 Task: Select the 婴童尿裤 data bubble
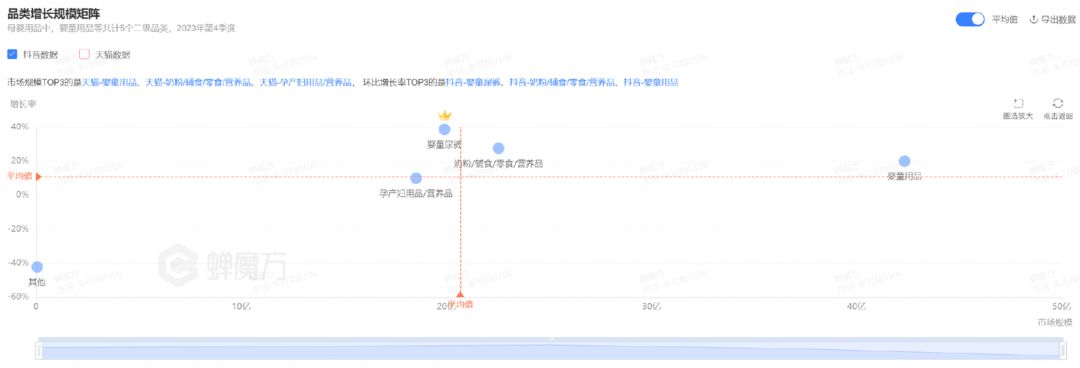[x=444, y=129]
